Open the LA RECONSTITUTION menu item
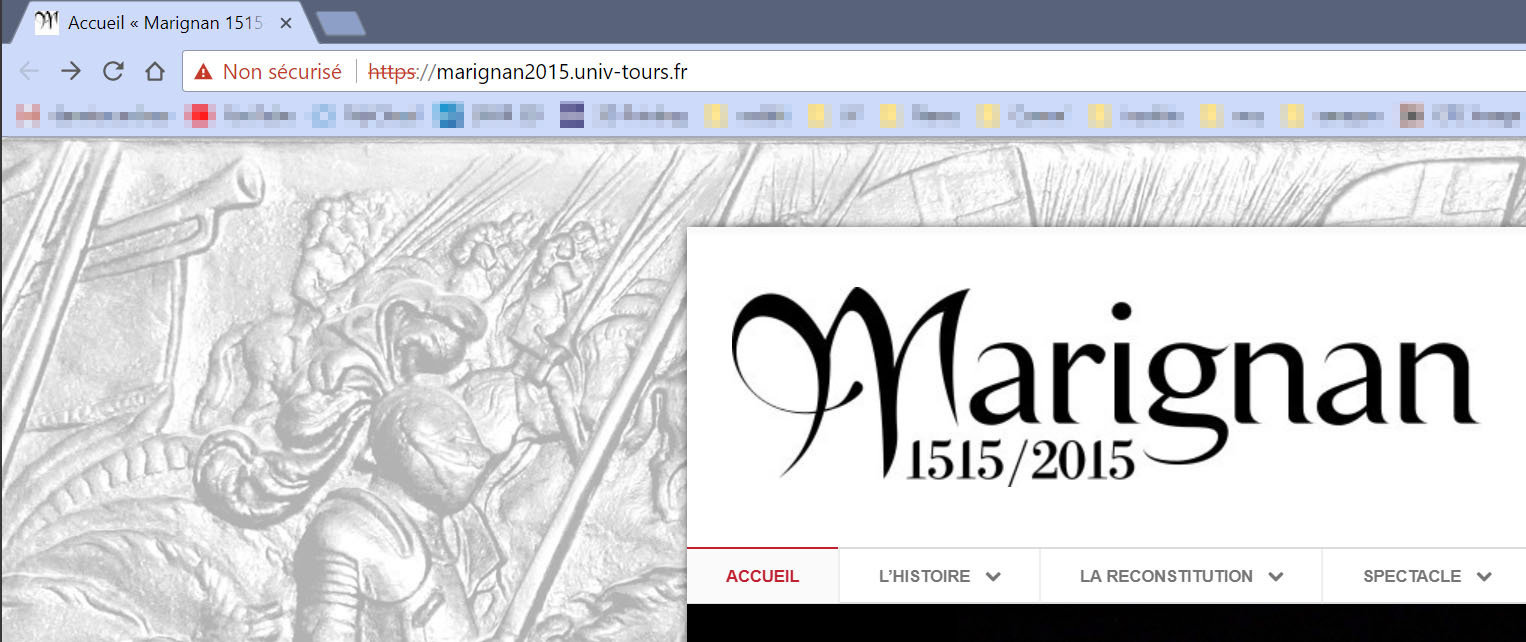The image size is (1526, 642). 1181,576
